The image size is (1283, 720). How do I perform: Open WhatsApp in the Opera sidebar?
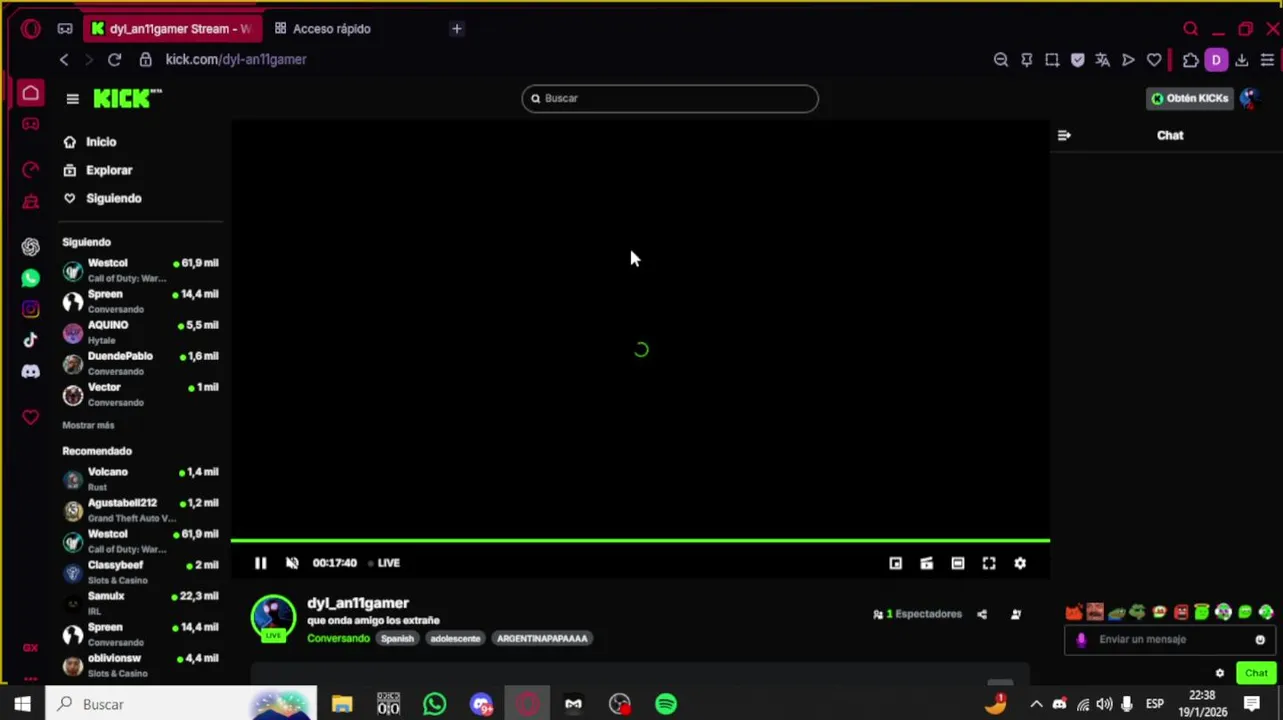(31, 278)
